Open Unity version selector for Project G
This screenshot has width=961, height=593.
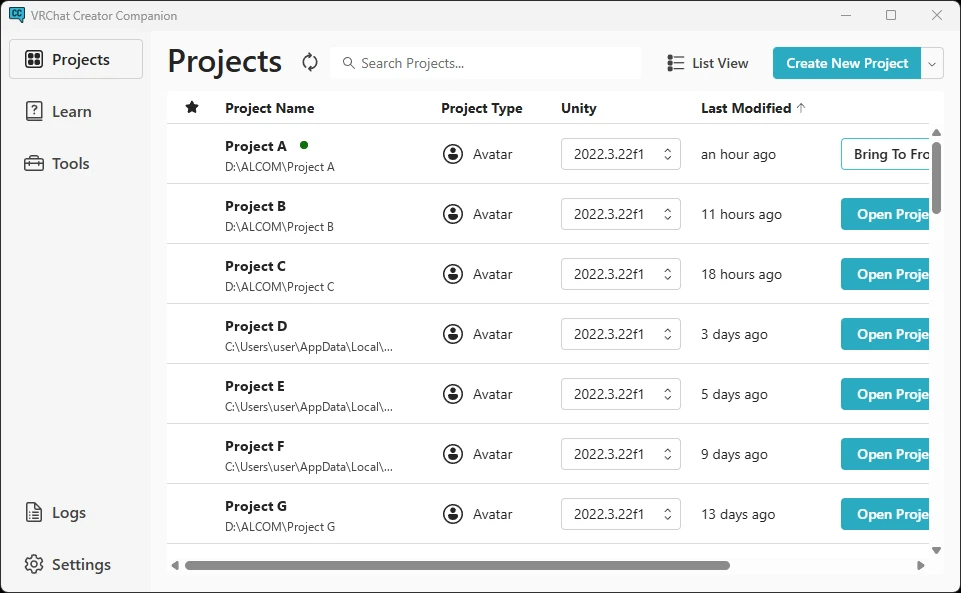coord(621,515)
